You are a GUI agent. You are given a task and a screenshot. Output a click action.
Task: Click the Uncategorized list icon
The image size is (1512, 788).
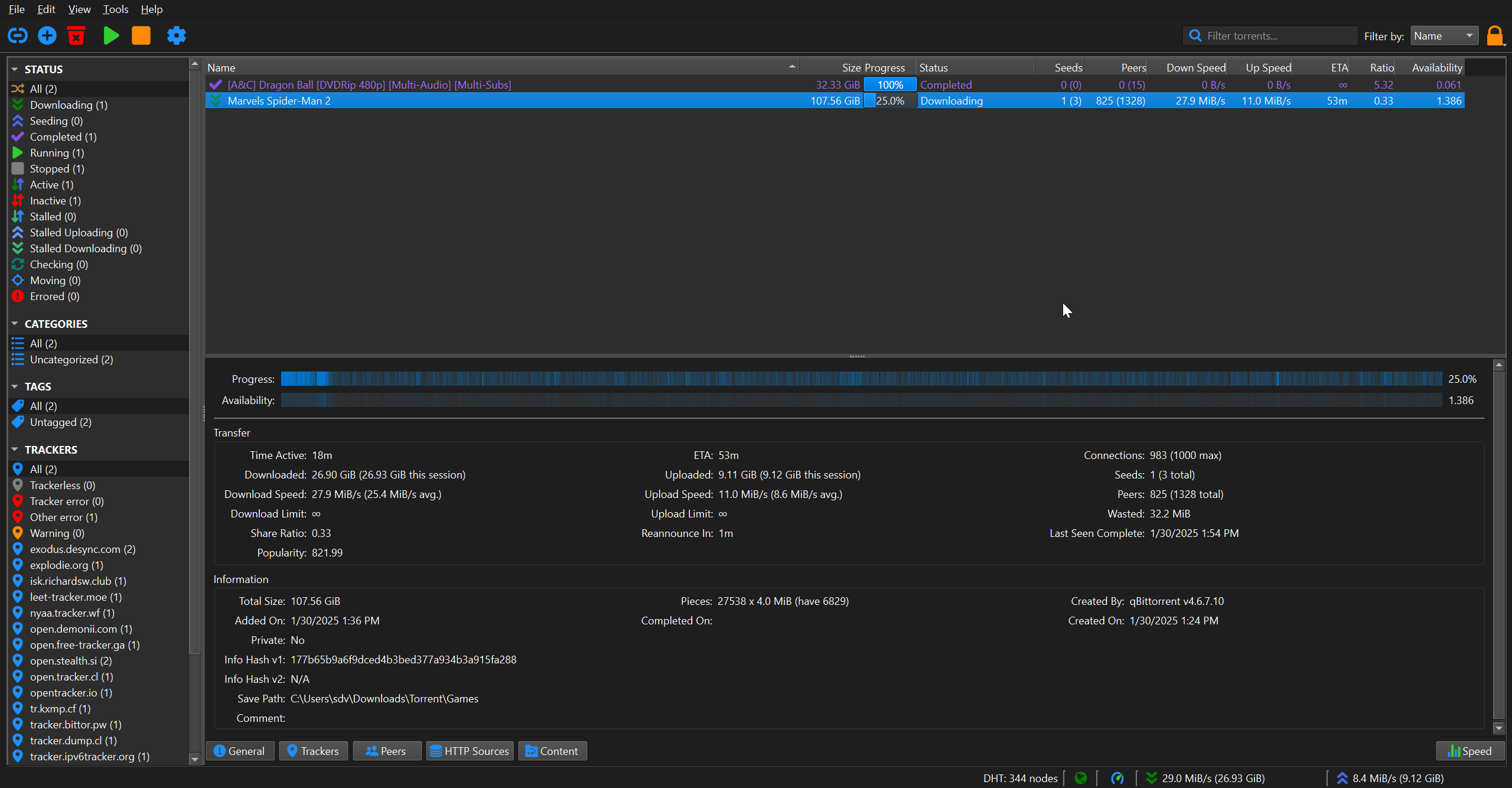[18, 360]
